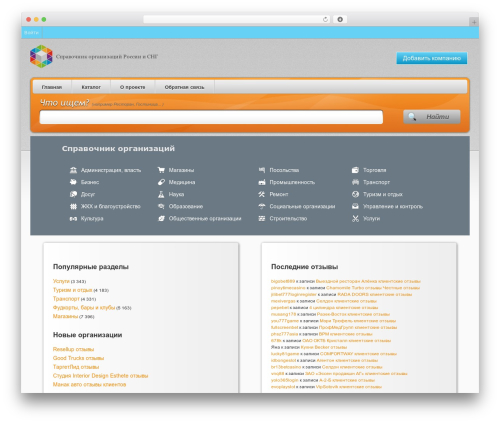Open the Good Trucks отзывы link
The height and width of the screenshot is (423, 500).
[78, 358]
